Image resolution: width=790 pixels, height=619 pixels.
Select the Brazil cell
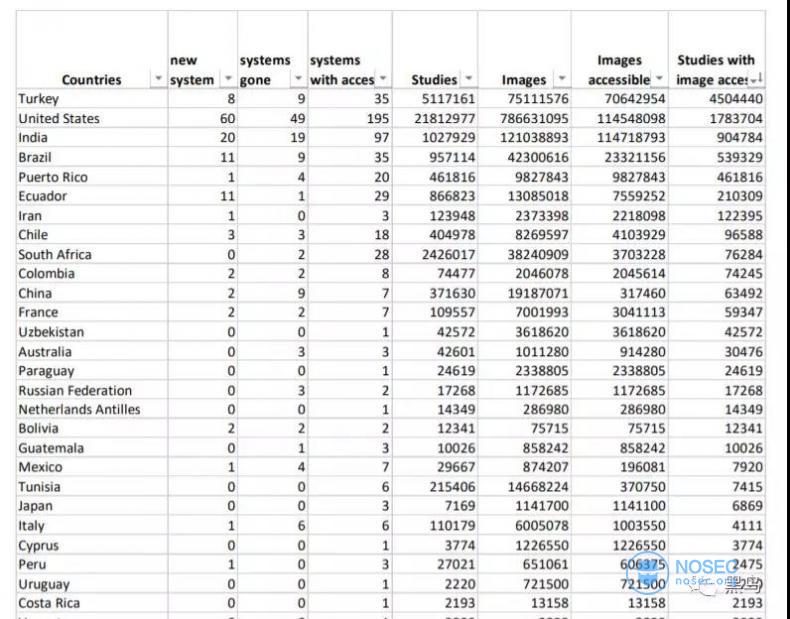(x=92, y=157)
